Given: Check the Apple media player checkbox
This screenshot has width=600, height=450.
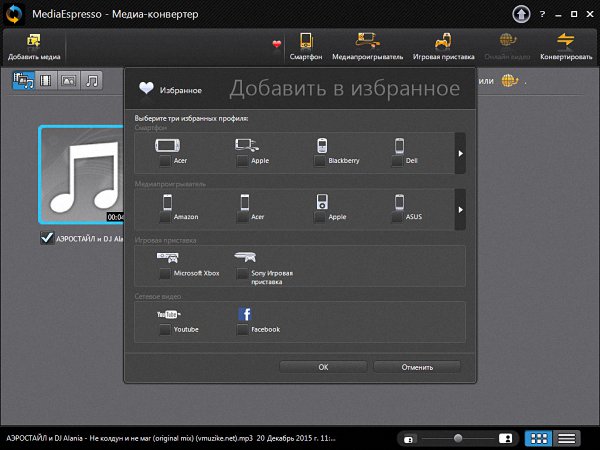Looking at the screenshot, I should click(320, 217).
